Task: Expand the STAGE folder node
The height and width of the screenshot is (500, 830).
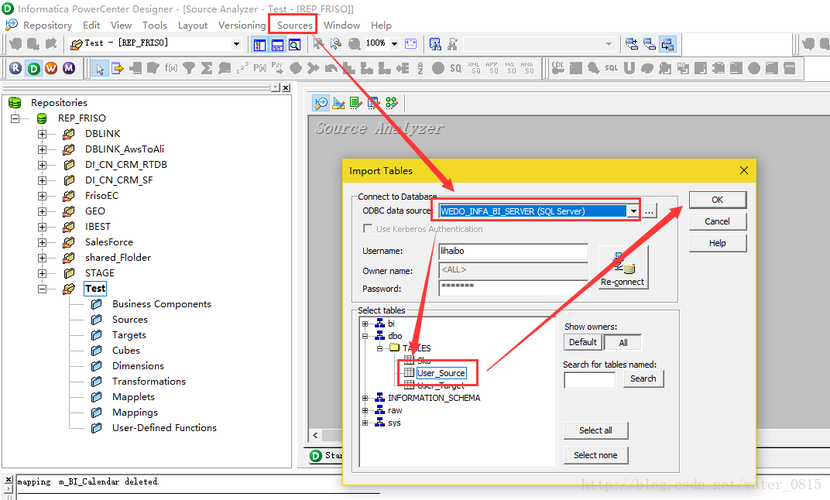Action: [x=42, y=274]
